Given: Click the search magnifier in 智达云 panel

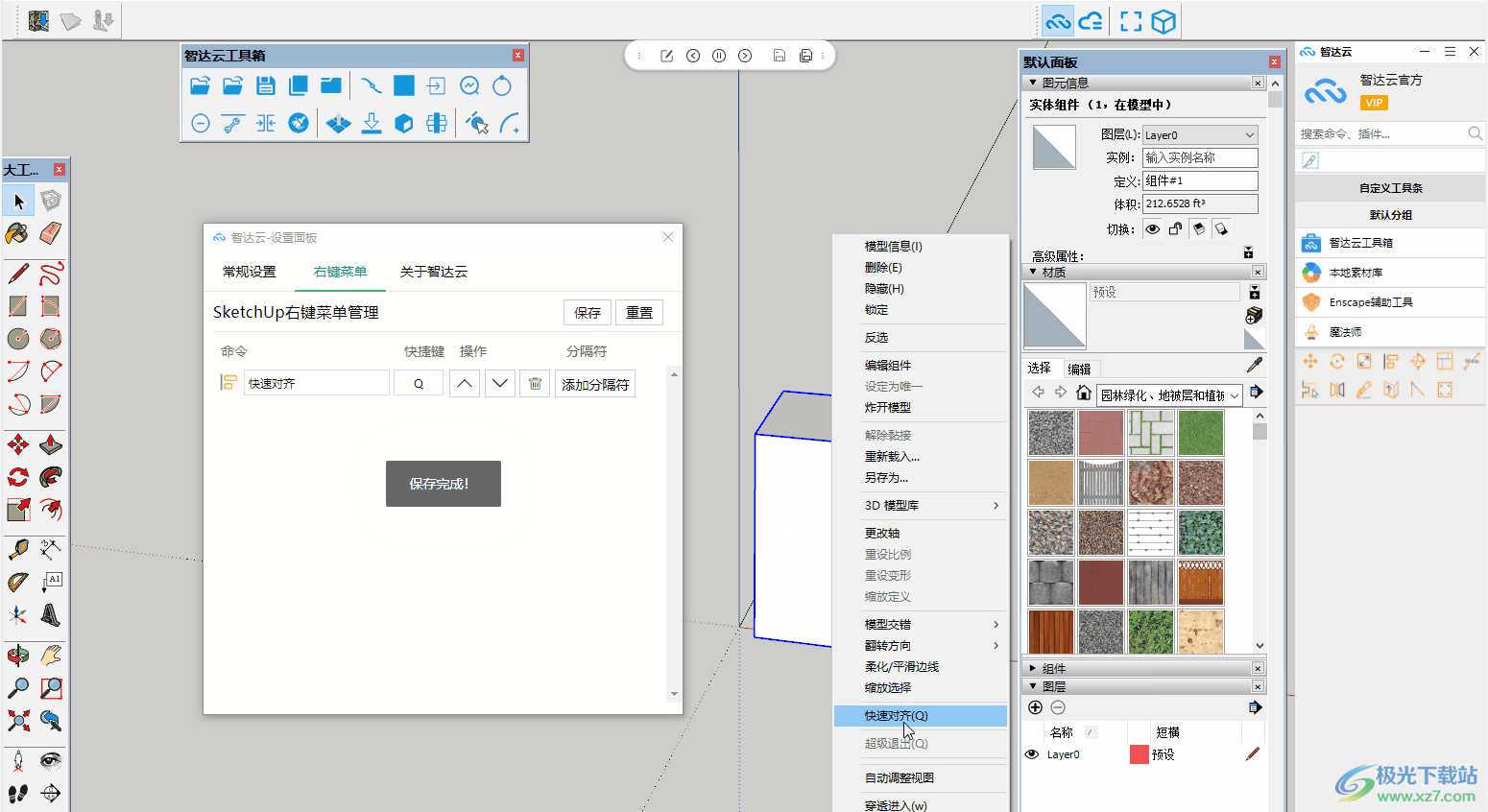Looking at the screenshot, I should pyautogui.click(x=1475, y=134).
